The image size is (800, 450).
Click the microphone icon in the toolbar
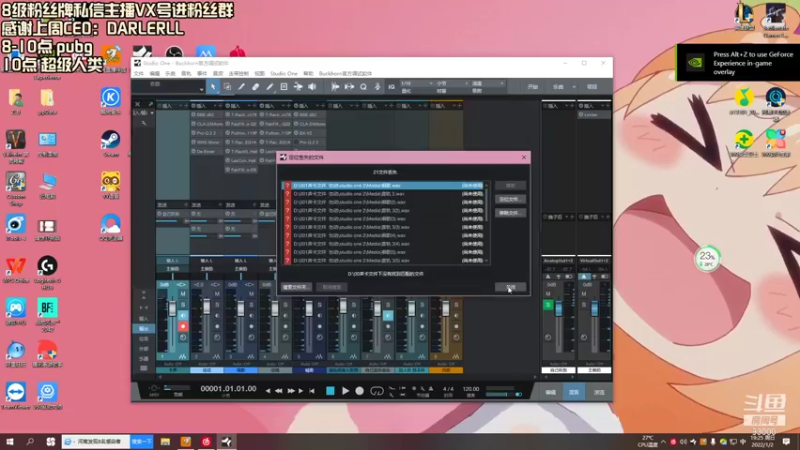(378, 87)
